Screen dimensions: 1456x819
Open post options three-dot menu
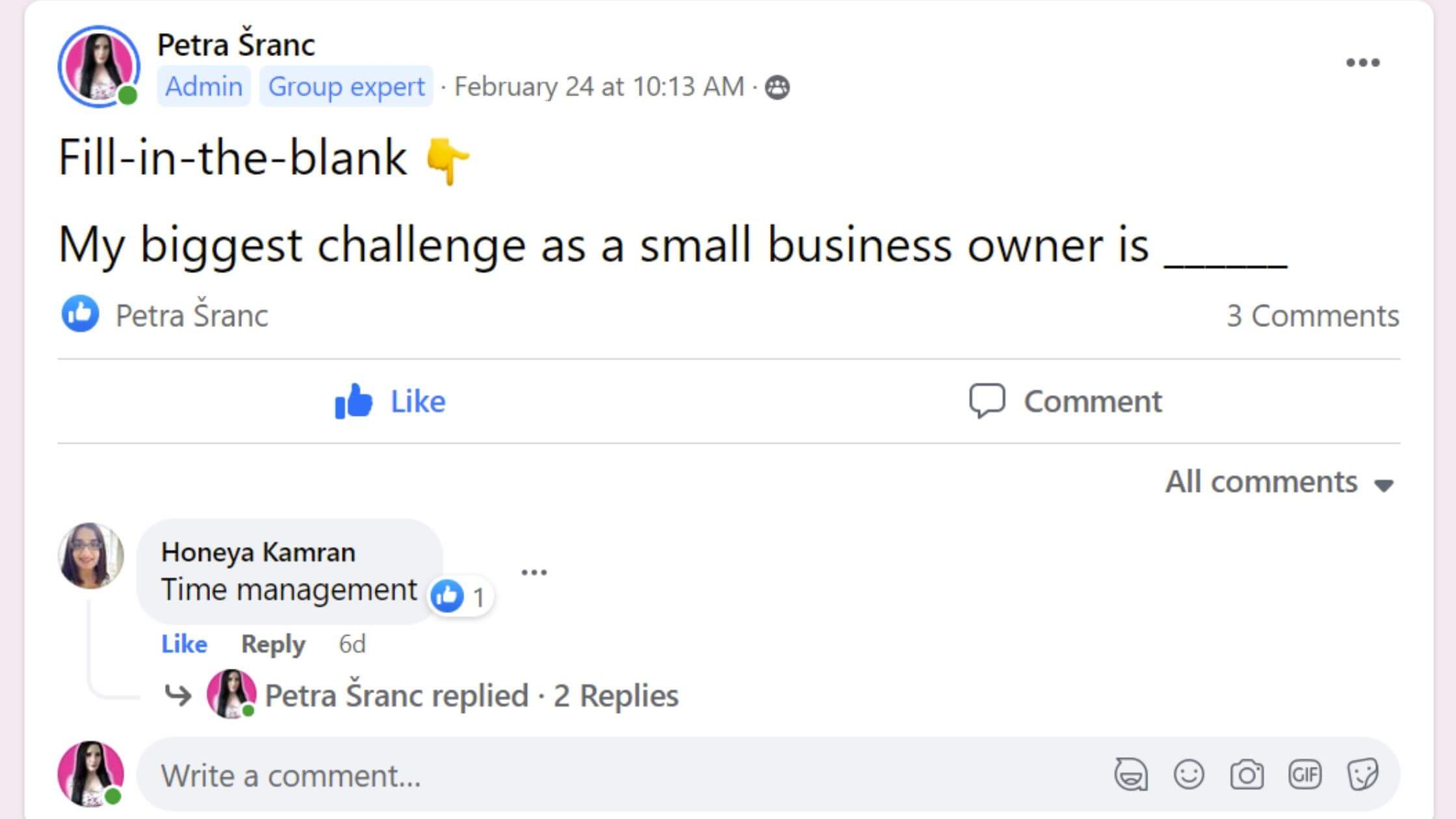pyautogui.click(x=1362, y=63)
